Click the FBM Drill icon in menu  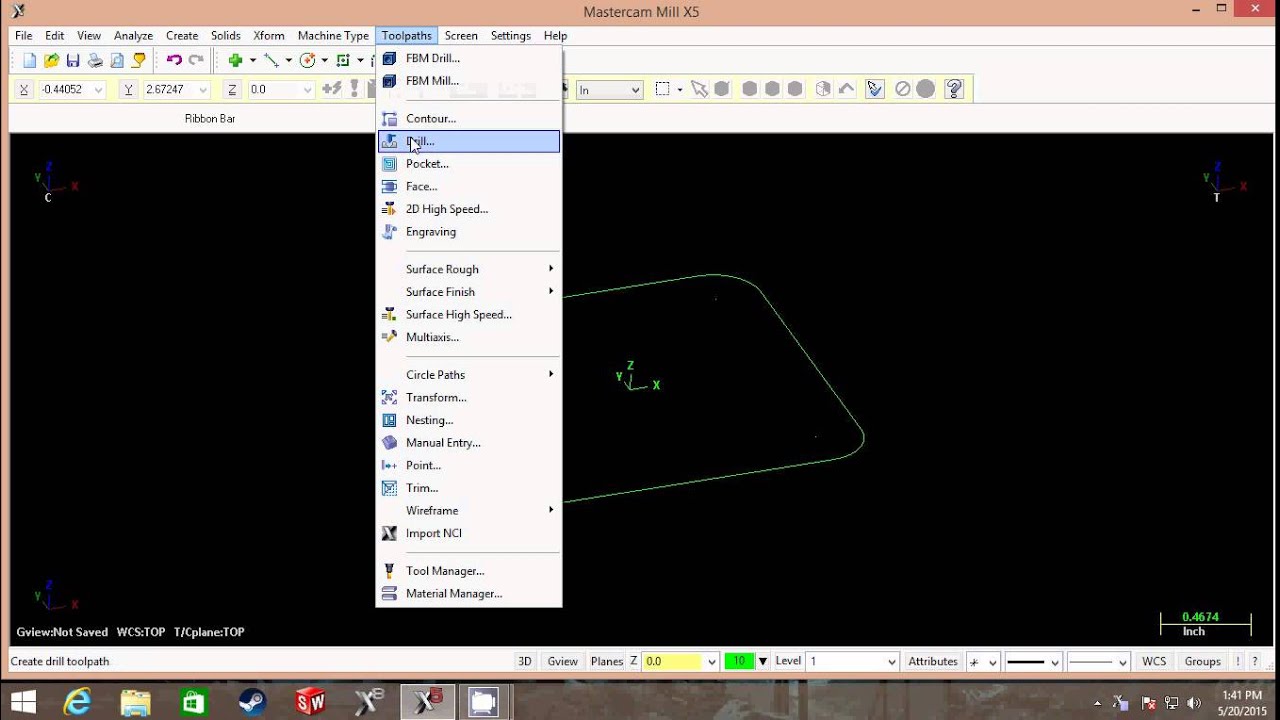click(389, 58)
